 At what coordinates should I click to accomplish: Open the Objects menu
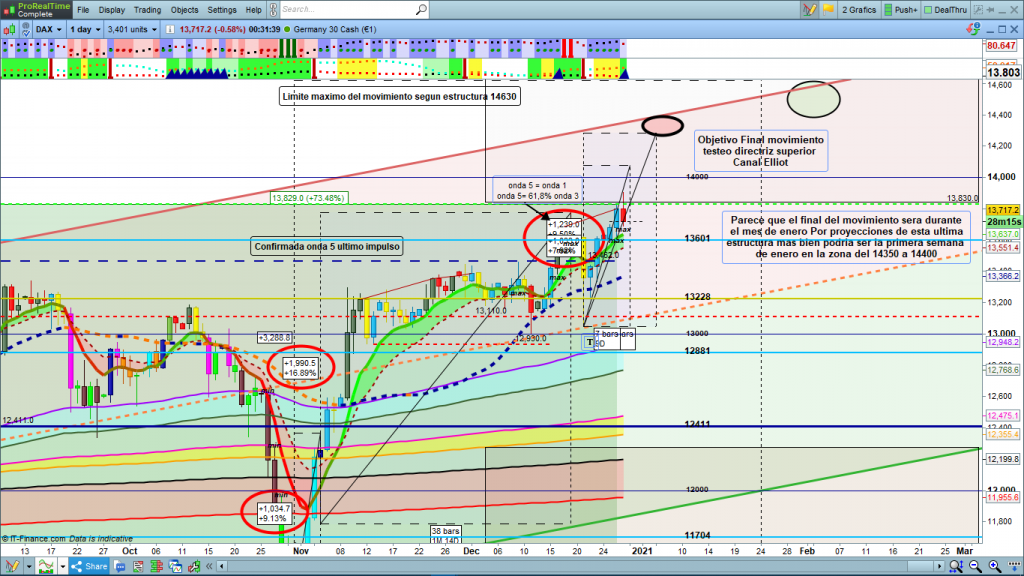click(185, 9)
